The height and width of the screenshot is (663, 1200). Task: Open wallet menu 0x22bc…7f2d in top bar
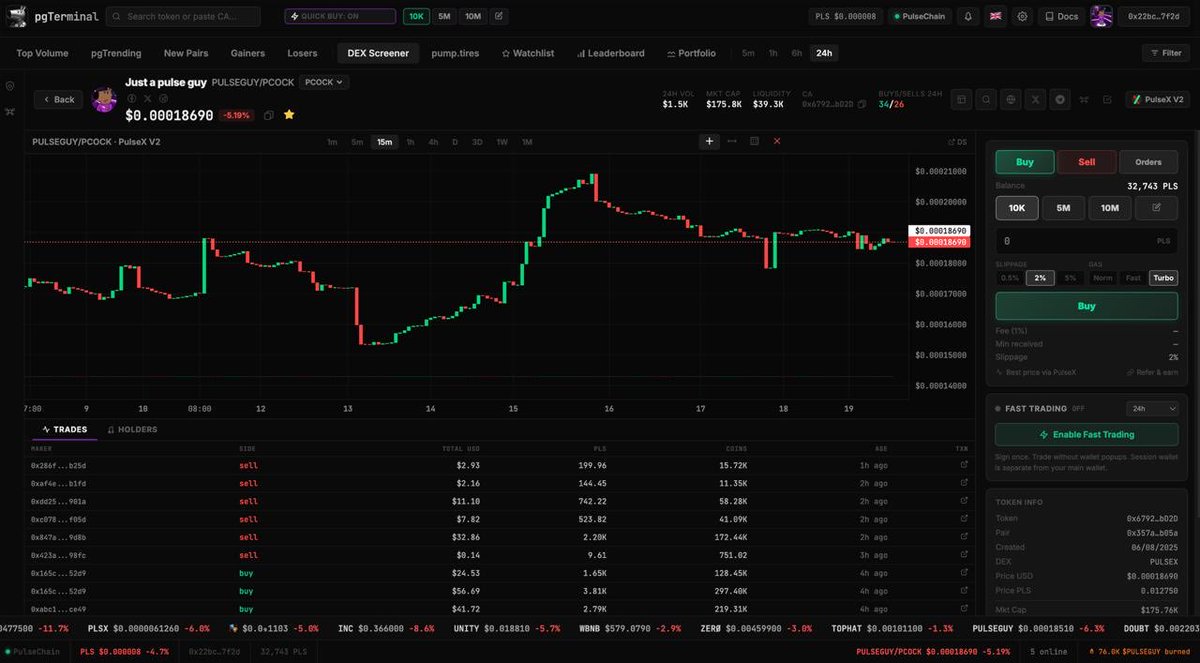pos(1154,16)
